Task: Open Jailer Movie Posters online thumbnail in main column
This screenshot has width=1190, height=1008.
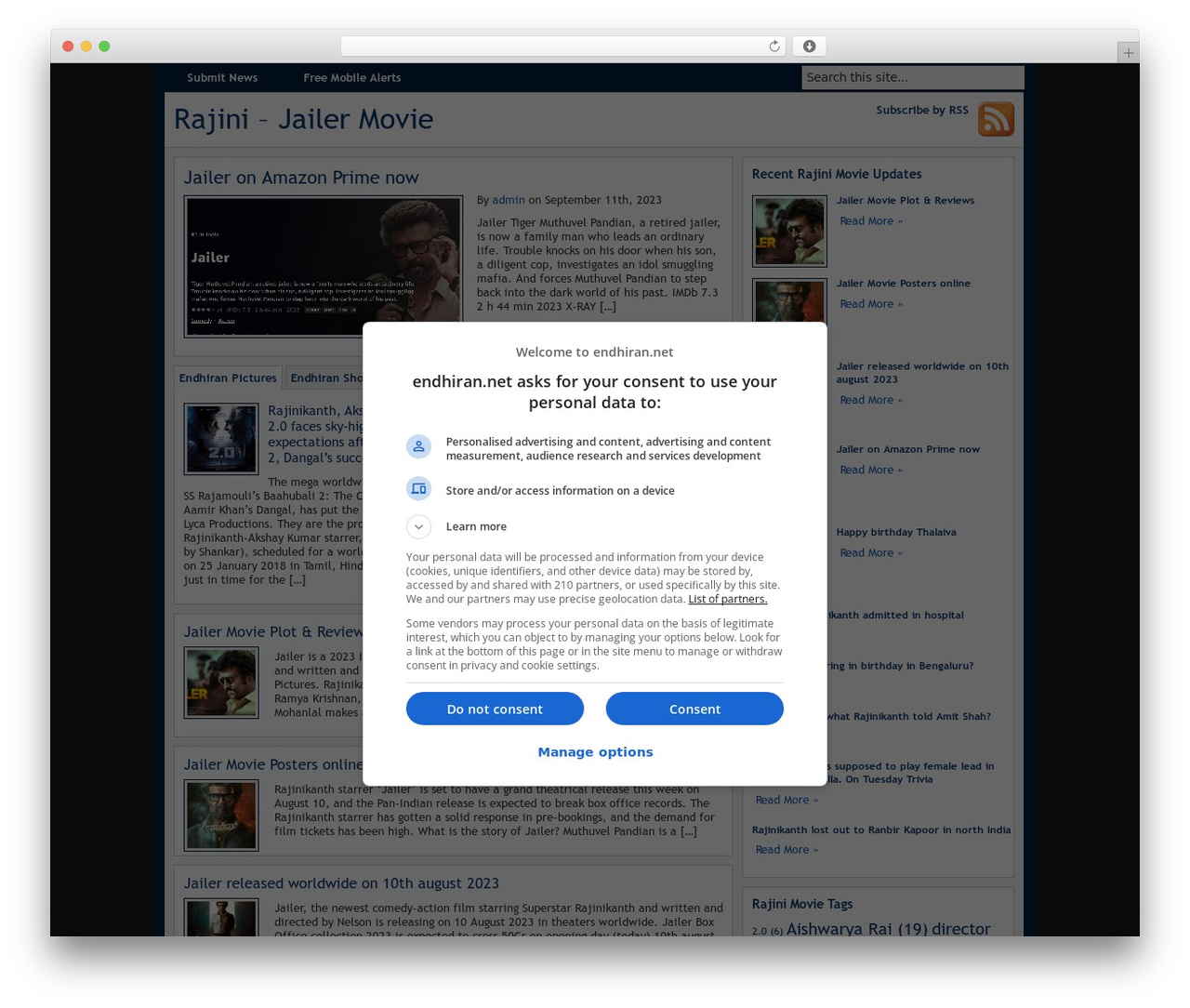Action: (221, 816)
